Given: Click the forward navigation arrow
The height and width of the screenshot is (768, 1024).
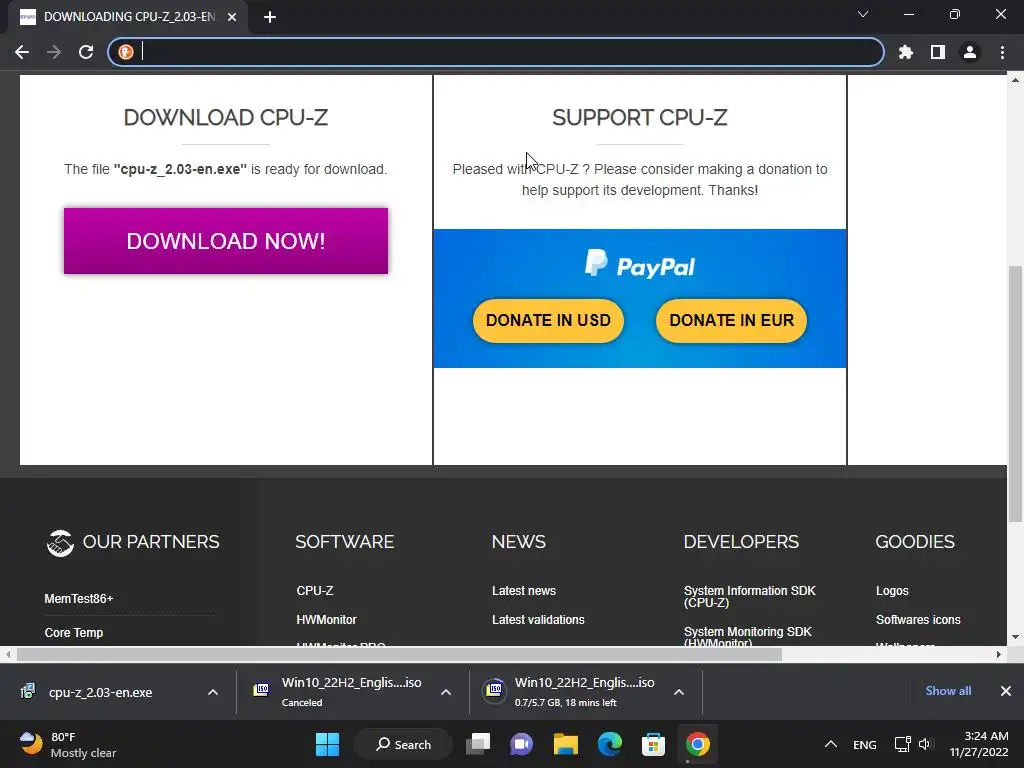Looking at the screenshot, I should (x=54, y=52).
